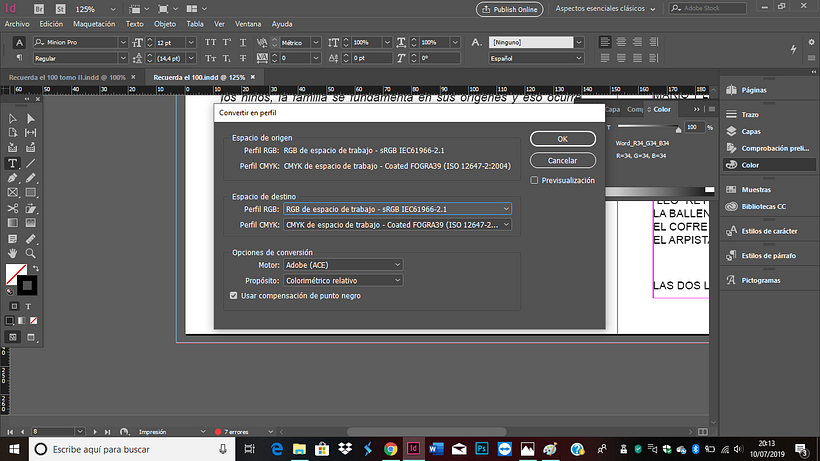Toggle all caps TT formatting
Image resolution: width=820 pixels, height=461 pixels.
pyautogui.click(x=210, y=42)
